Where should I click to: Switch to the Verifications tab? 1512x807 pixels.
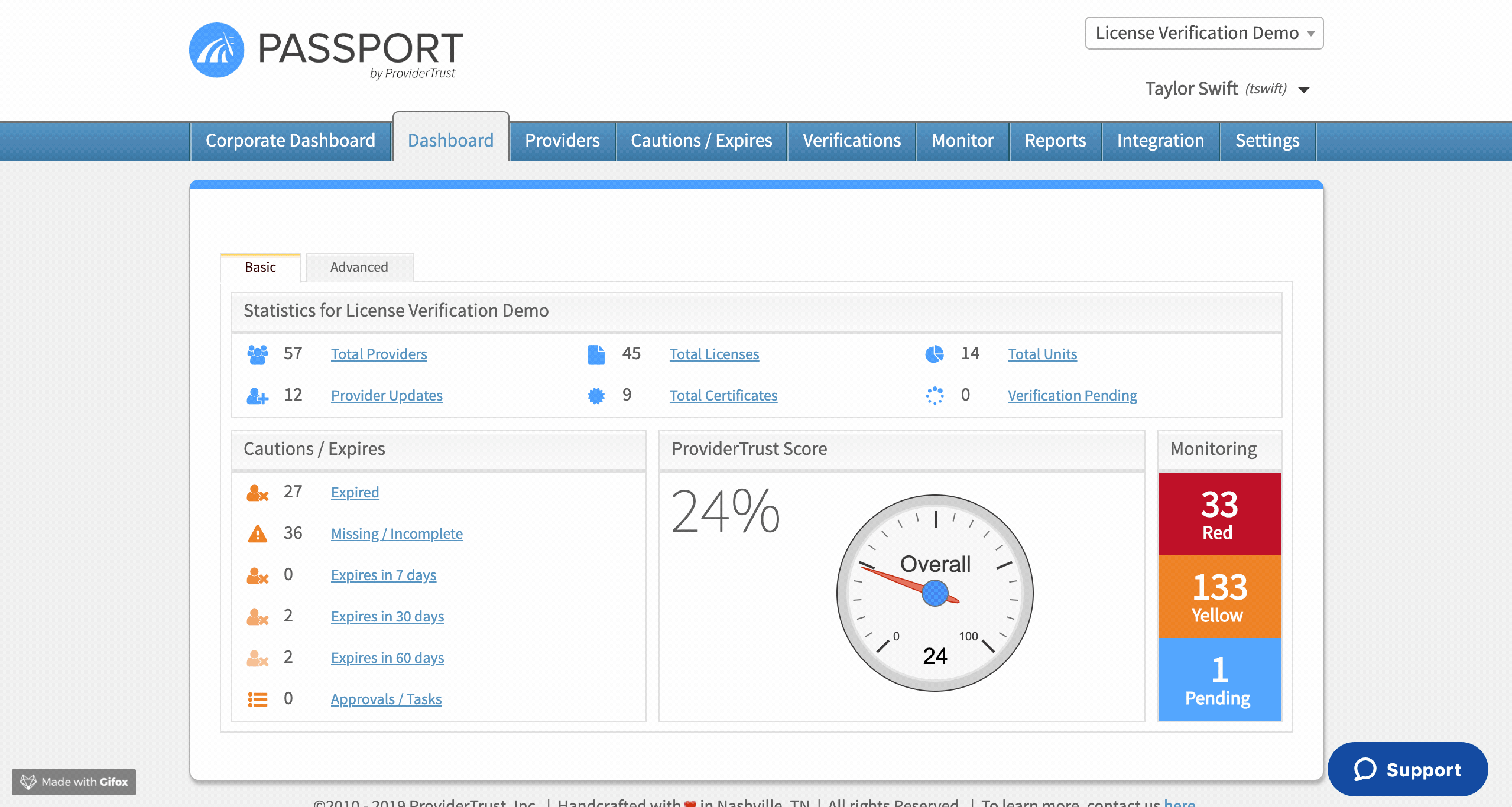click(x=852, y=141)
